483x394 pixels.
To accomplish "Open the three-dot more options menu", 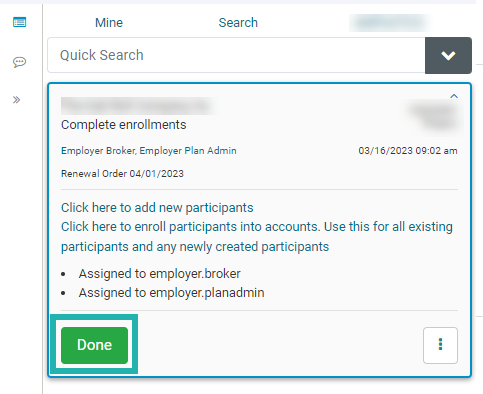I will coord(440,345).
